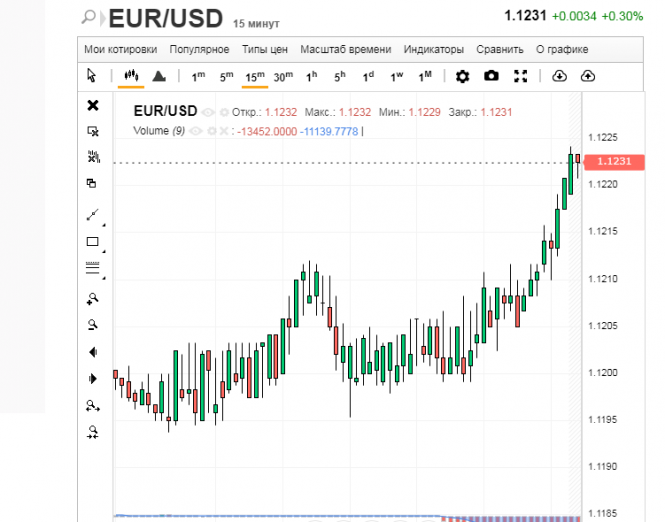The height and width of the screenshot is (522, 665).
Task: Open the Индикаторы menu
Action: tap(433, 50)
